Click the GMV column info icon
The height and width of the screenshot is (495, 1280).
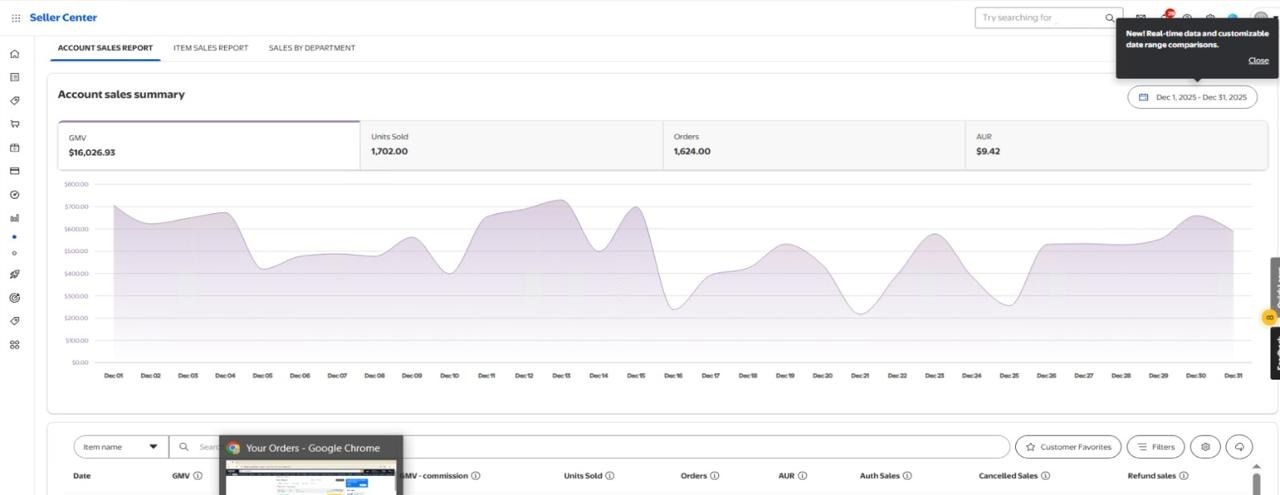point(198,476)
